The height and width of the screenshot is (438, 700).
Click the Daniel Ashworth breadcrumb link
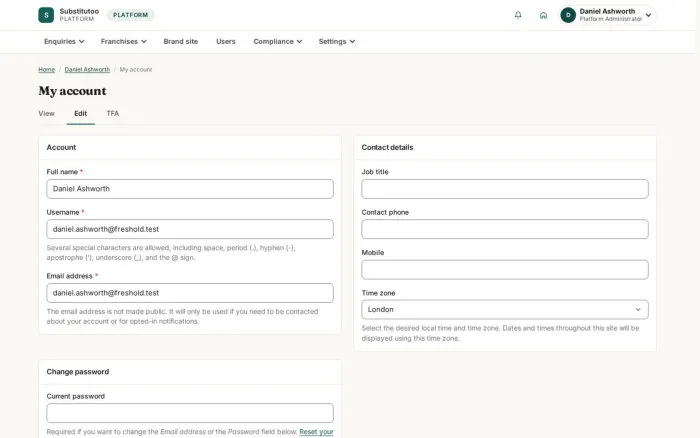pos(87,70)
